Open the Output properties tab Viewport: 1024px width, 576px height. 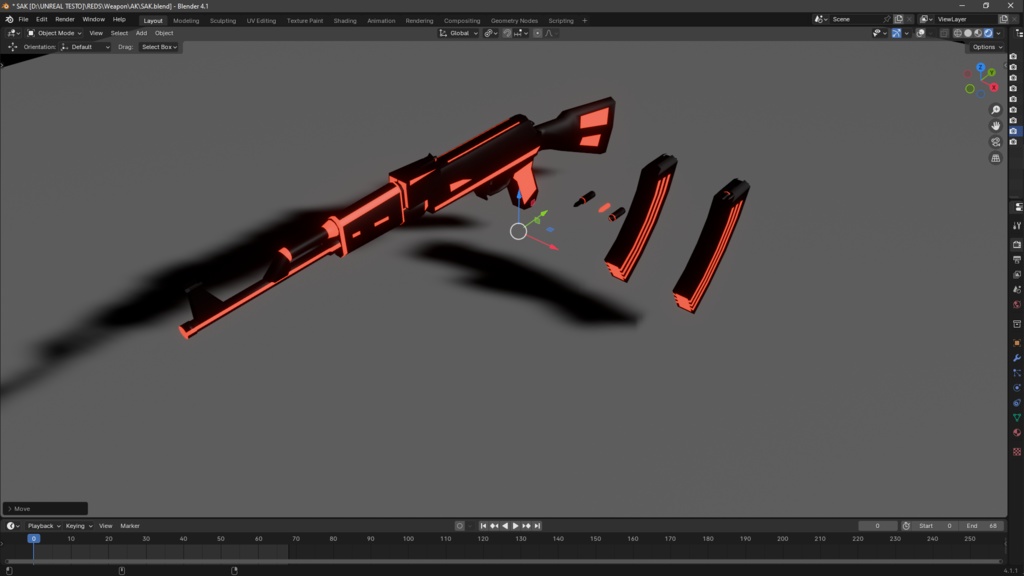pos(1017,260)
